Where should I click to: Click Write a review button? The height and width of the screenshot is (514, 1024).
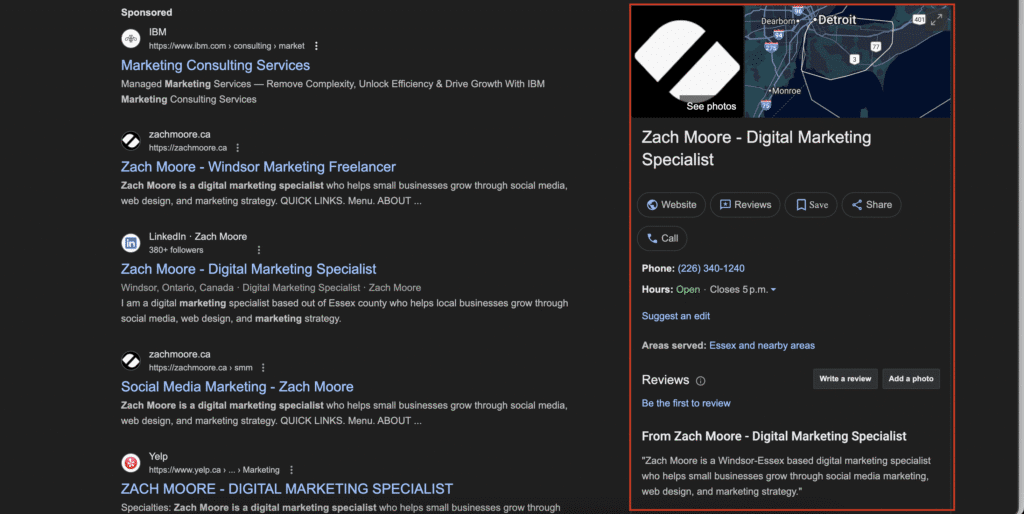[844, 379]
